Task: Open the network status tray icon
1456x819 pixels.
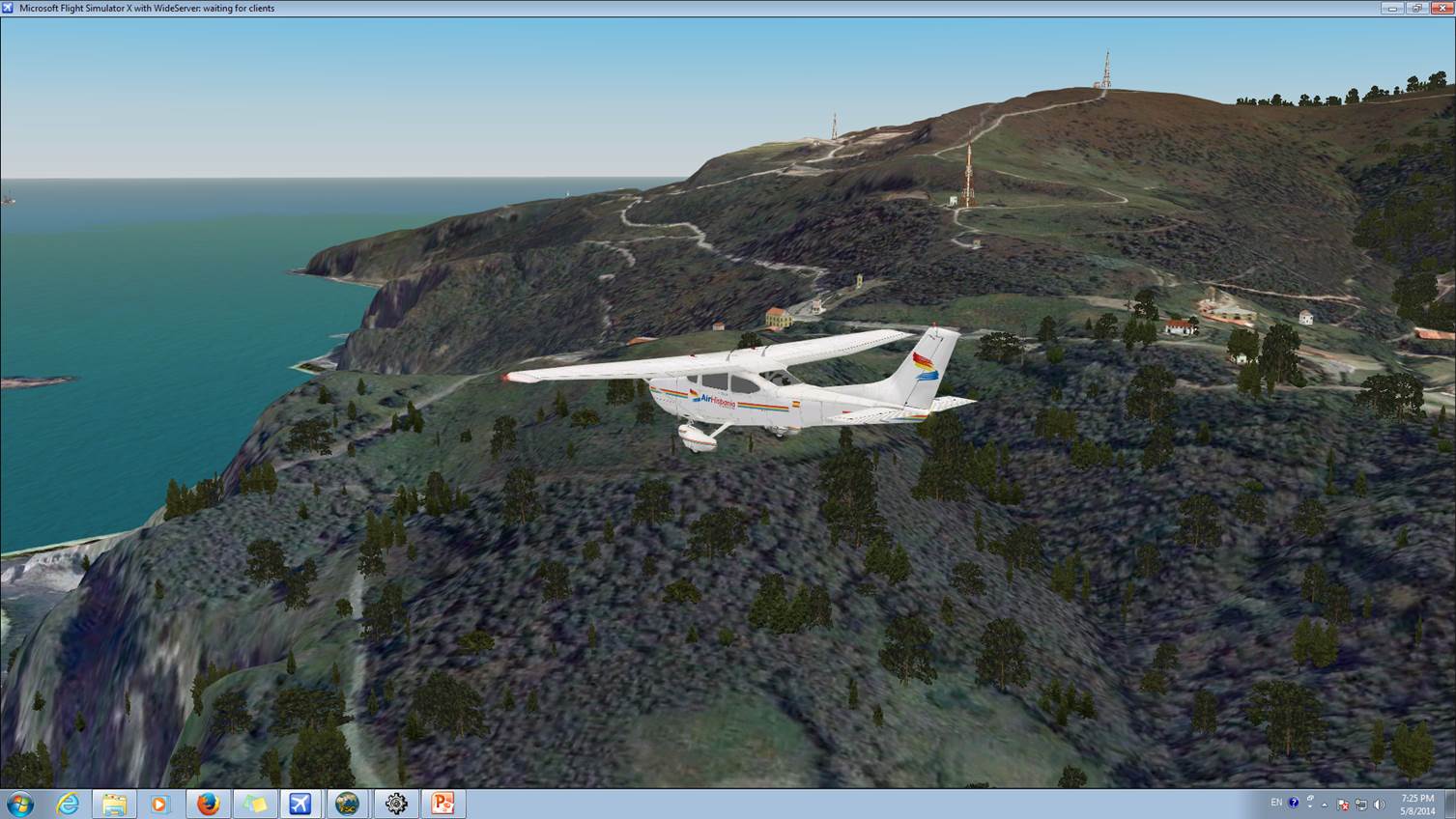Action: [1360, 805]
